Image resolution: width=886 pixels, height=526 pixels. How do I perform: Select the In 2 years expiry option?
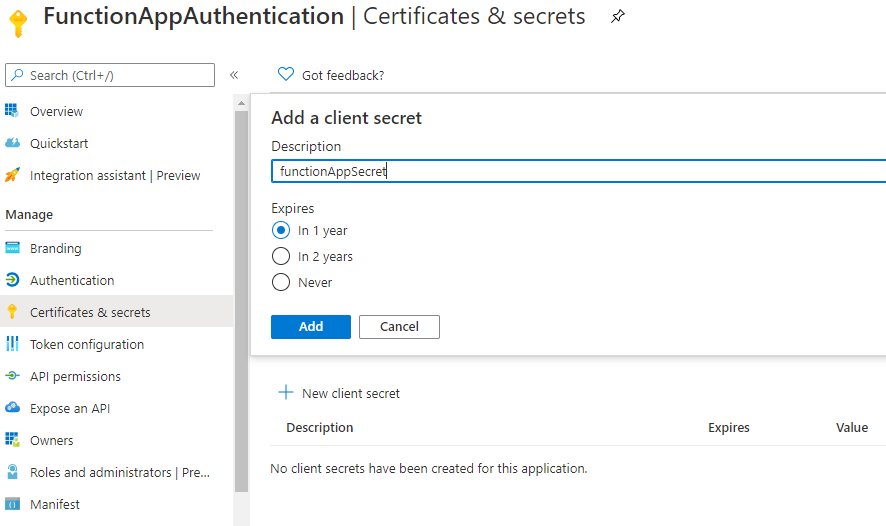pyautogui.click(x=281, y=257)
